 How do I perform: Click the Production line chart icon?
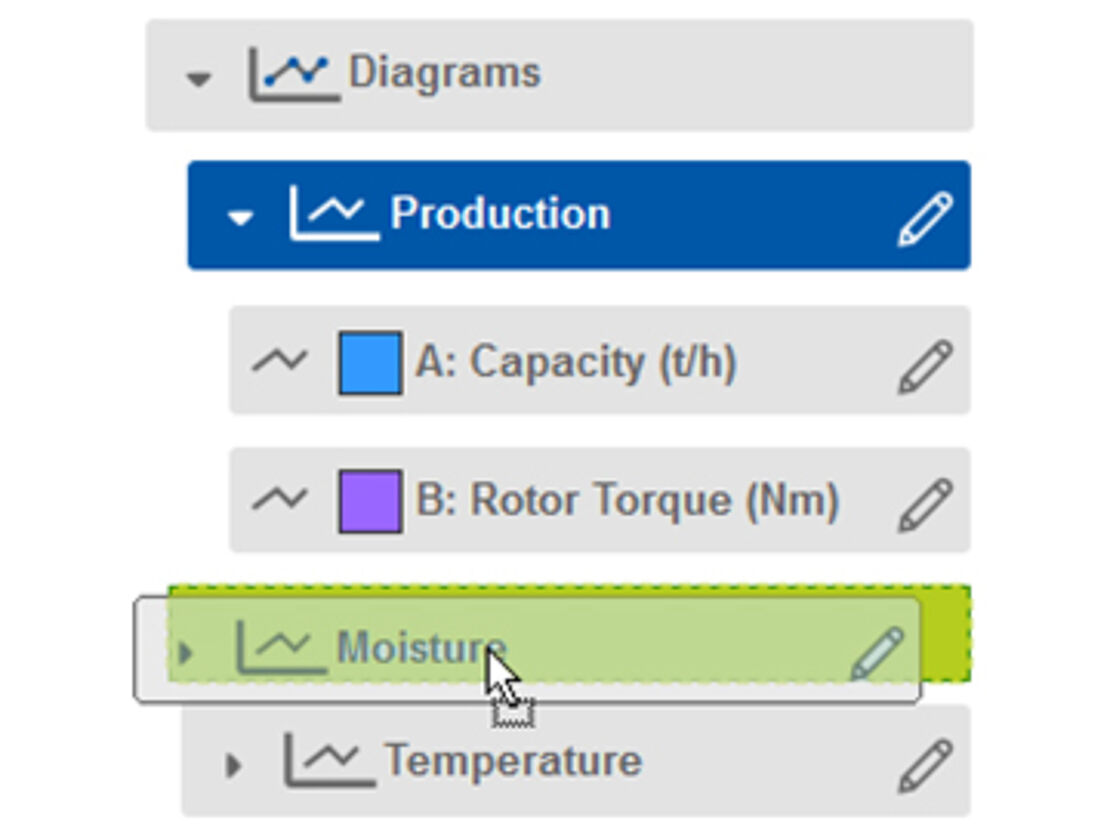click(333, 213)
